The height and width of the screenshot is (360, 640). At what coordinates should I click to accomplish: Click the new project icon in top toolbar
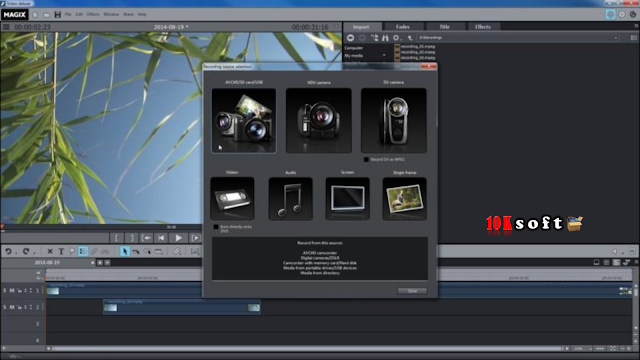coord(35,15)
